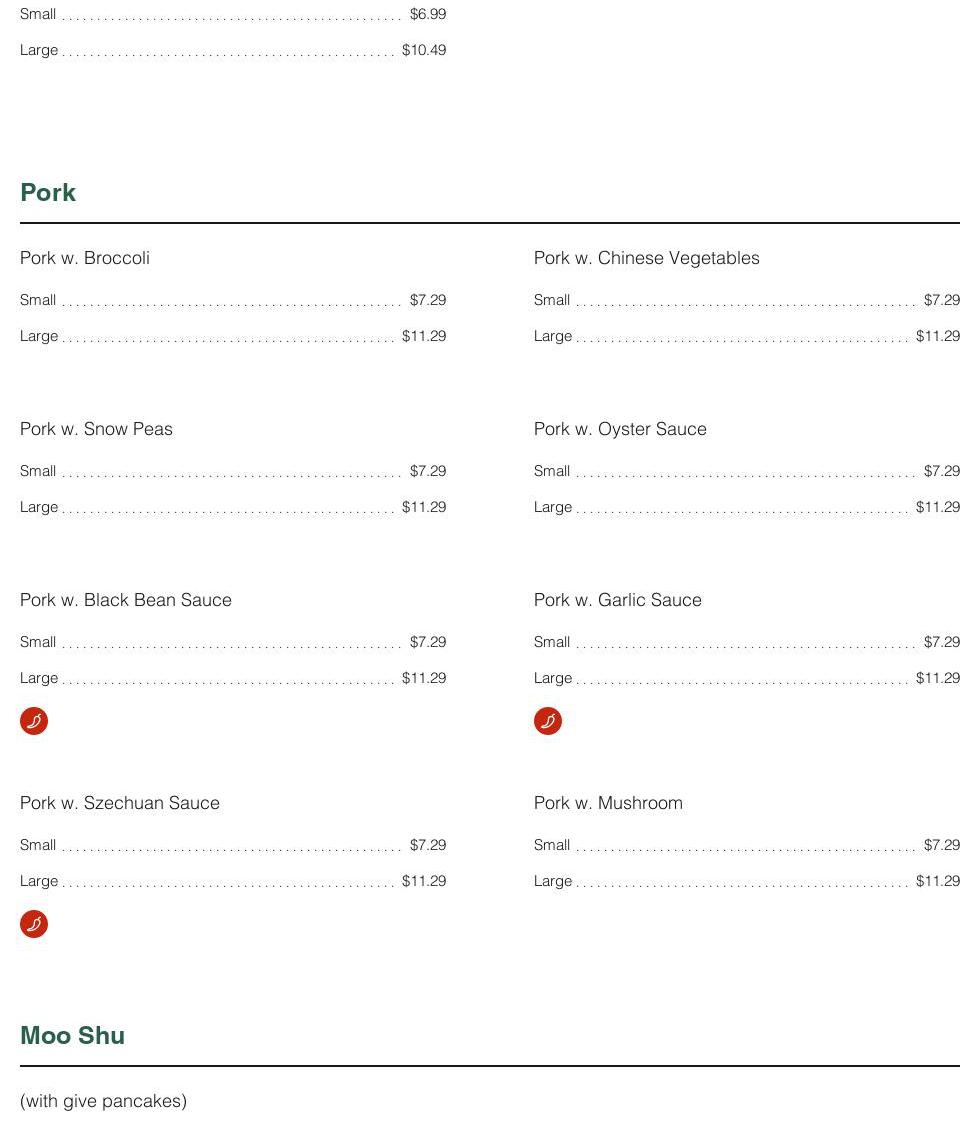Click the "(with give pancakes)" note
This screenshot has height=1121, width=965.
103,1101
